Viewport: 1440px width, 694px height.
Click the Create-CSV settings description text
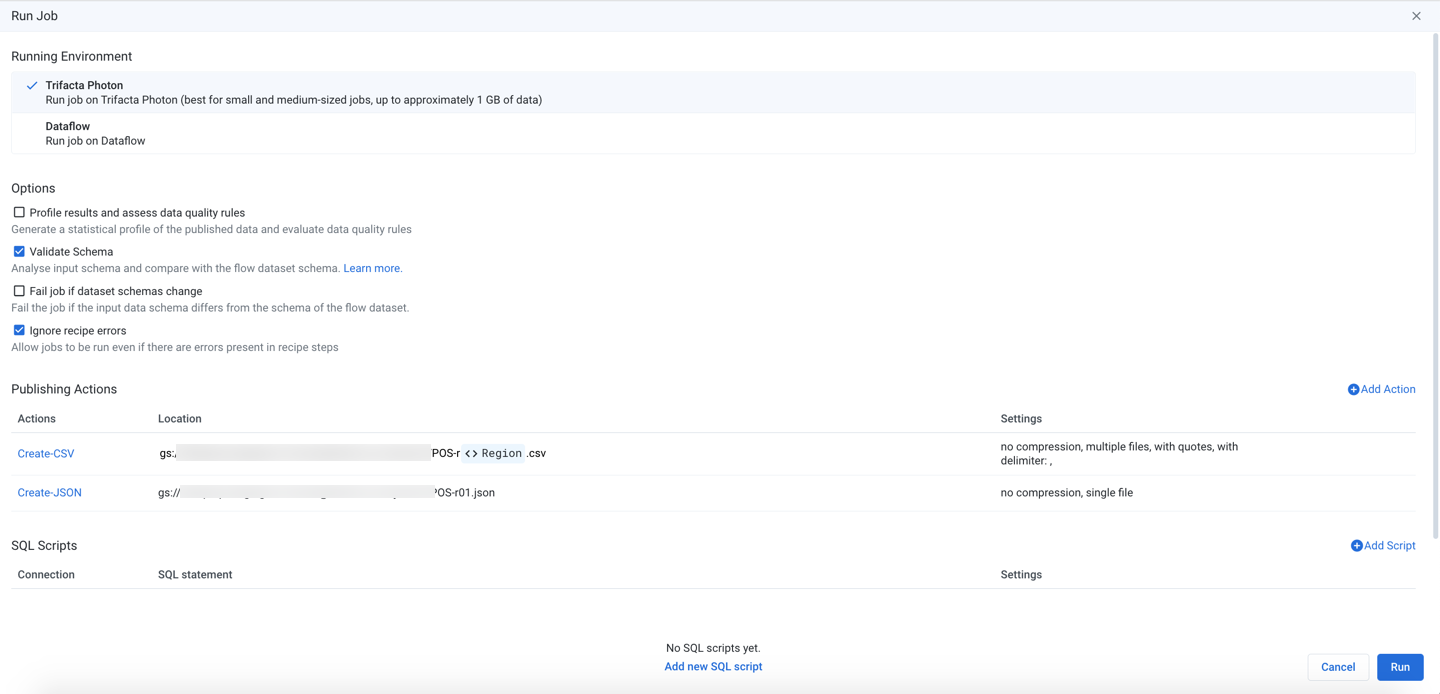1118,454
